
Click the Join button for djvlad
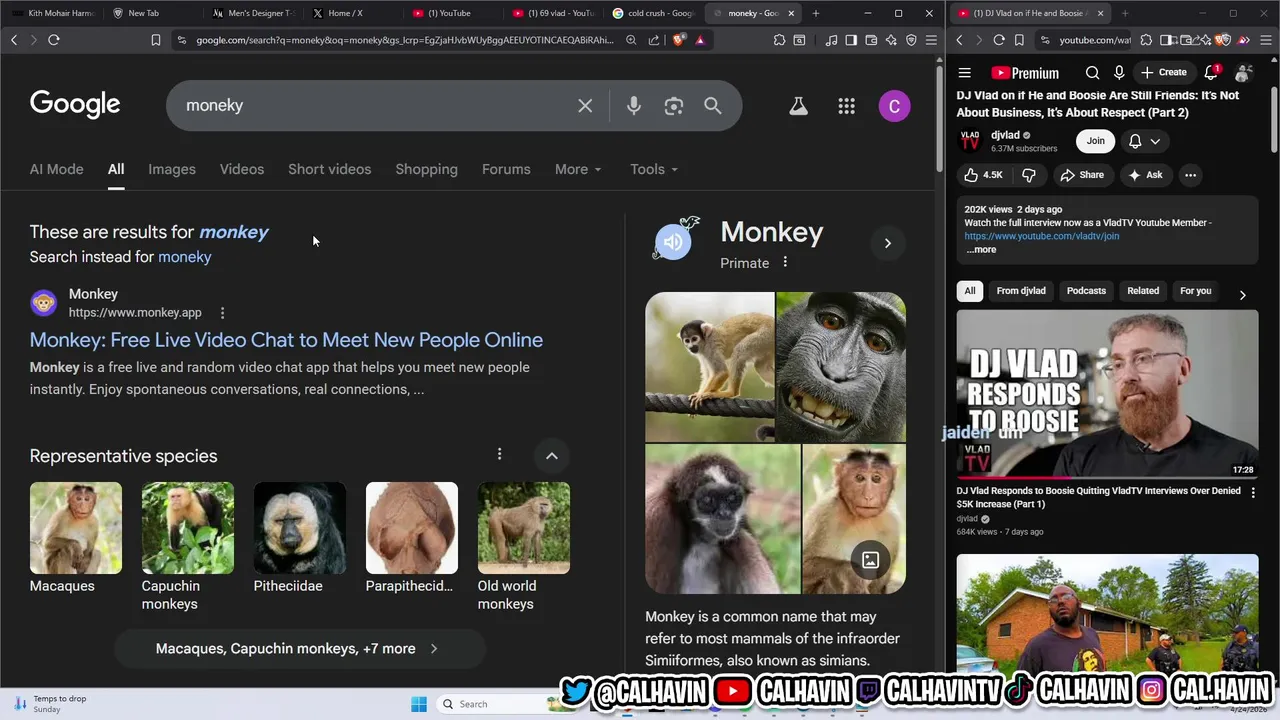1096,141
